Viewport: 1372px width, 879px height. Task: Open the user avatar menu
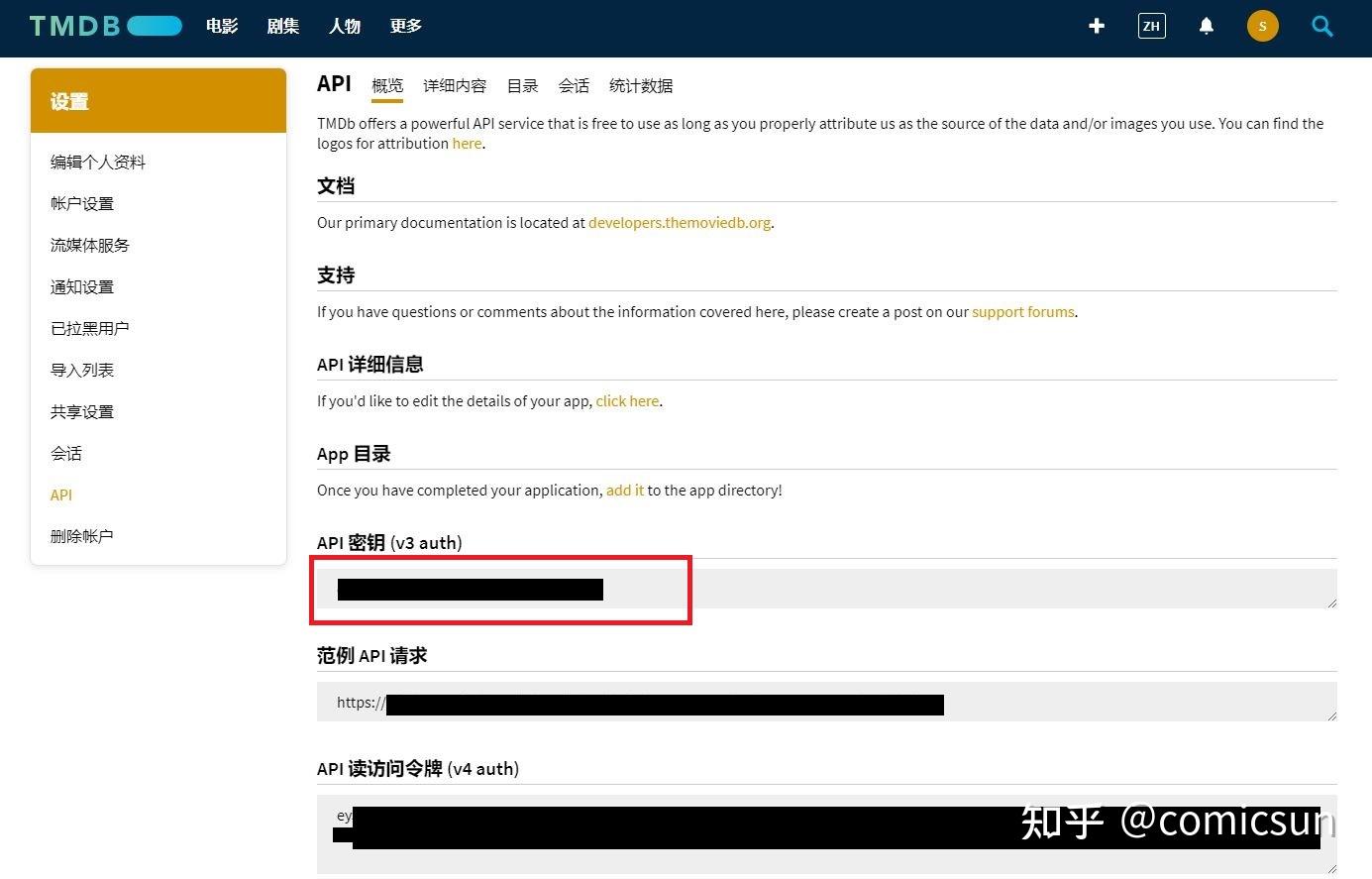coord(1262,26)
